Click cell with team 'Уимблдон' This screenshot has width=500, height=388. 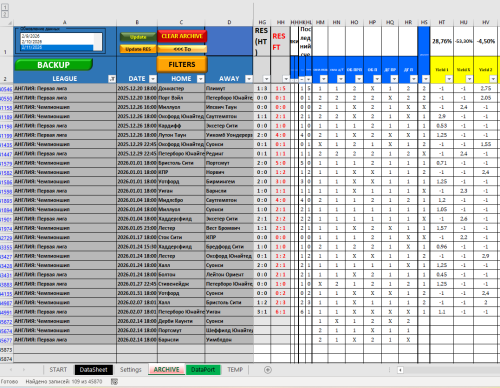pos(229,340)
